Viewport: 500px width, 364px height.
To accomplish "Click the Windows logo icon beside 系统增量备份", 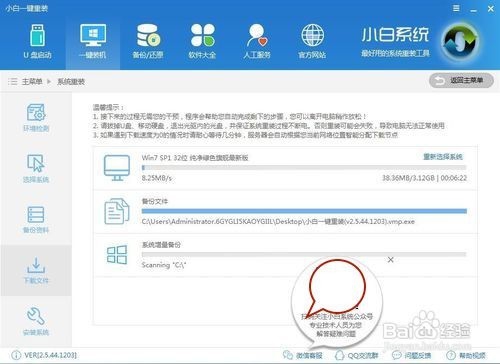I will [117, 255].
